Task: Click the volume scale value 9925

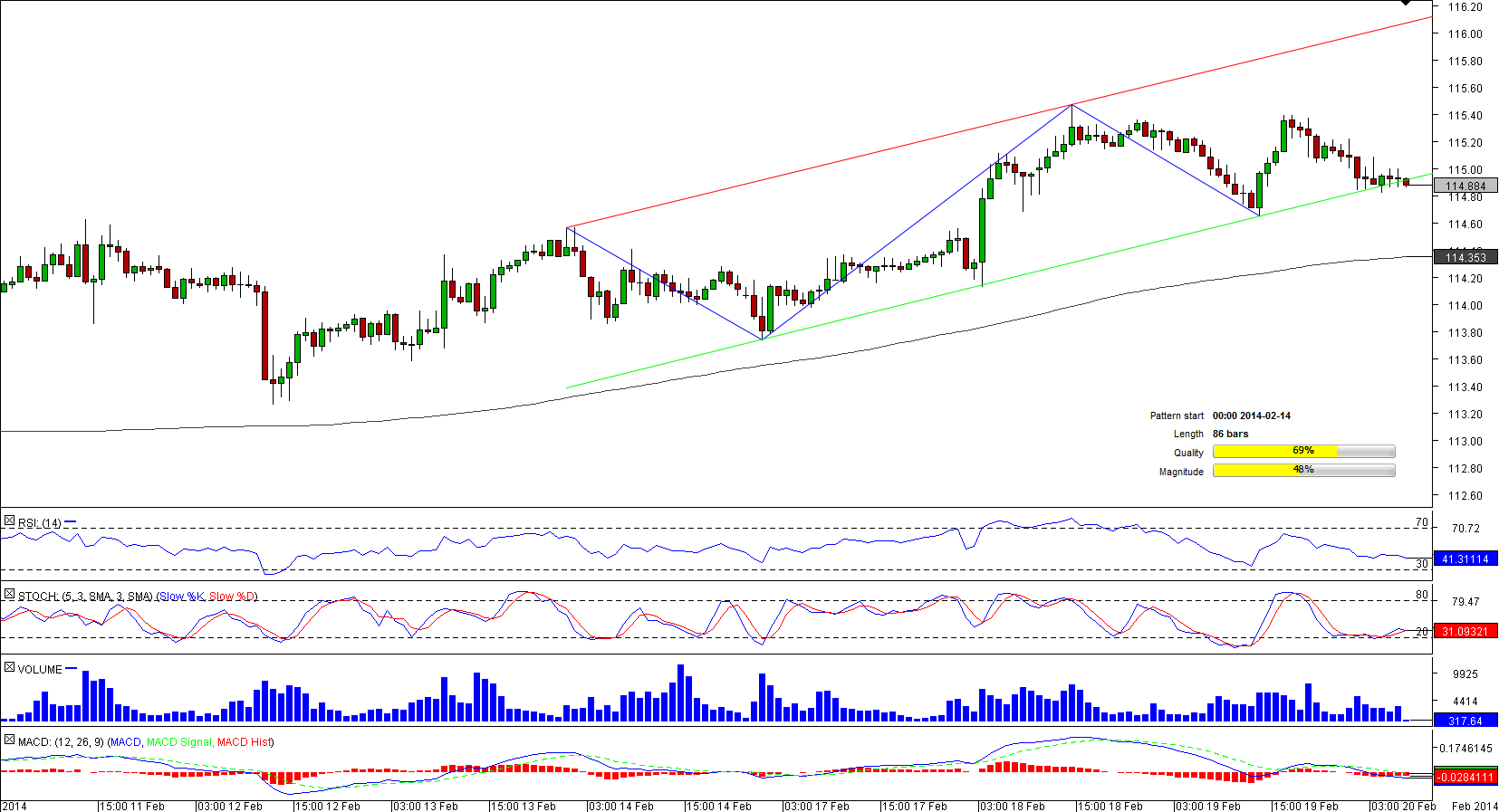Action: [1465, 674]
